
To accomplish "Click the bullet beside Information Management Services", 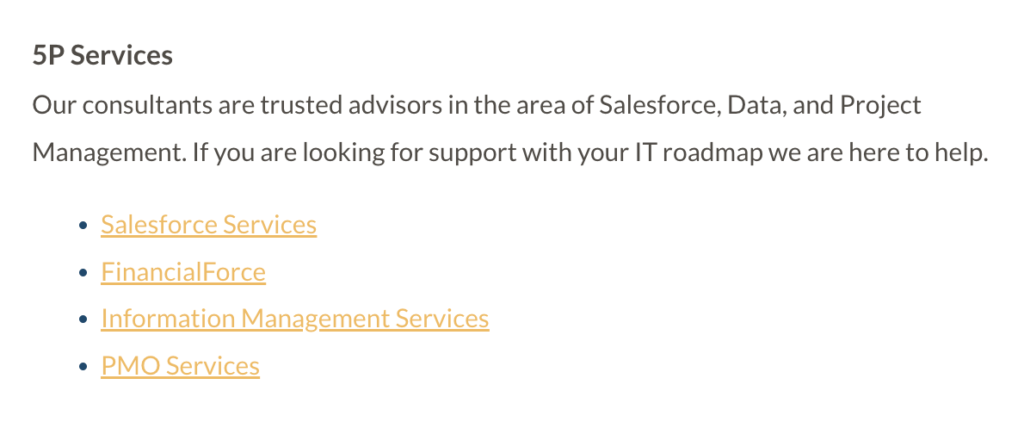I will [x=83, y=319].
